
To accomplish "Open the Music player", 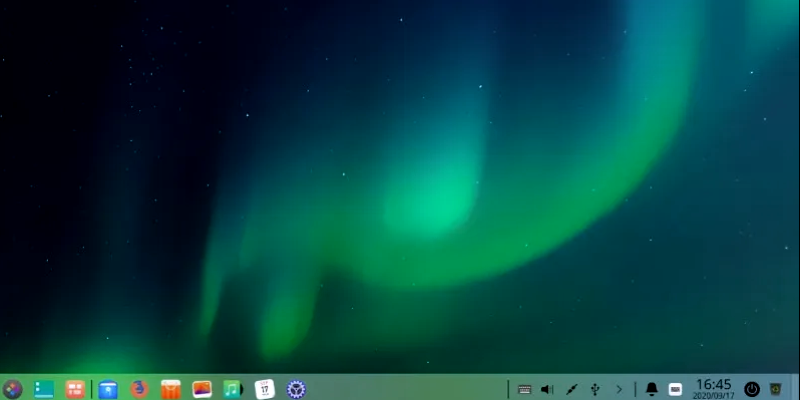I will [233, 389].
